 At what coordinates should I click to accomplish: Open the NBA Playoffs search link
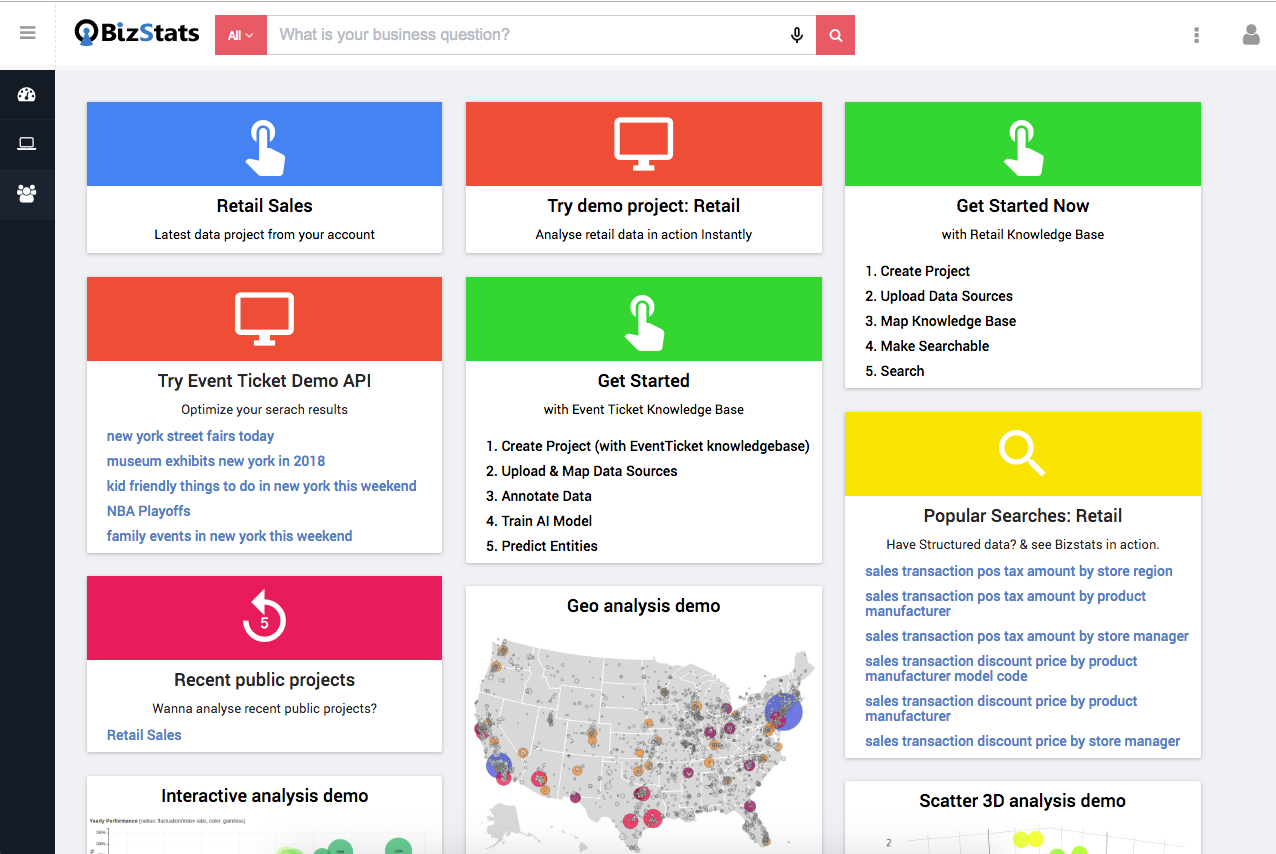[148, 511]
